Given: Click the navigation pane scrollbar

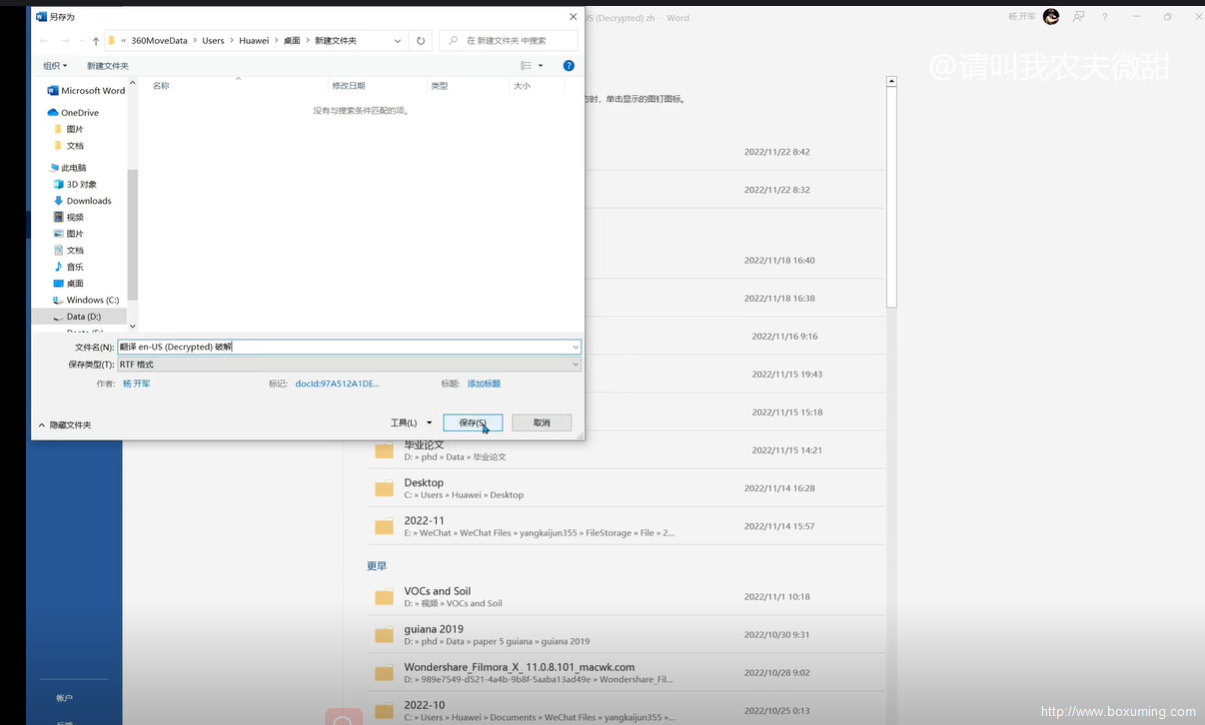Looking at the screenshot, I should pos(132,235).
